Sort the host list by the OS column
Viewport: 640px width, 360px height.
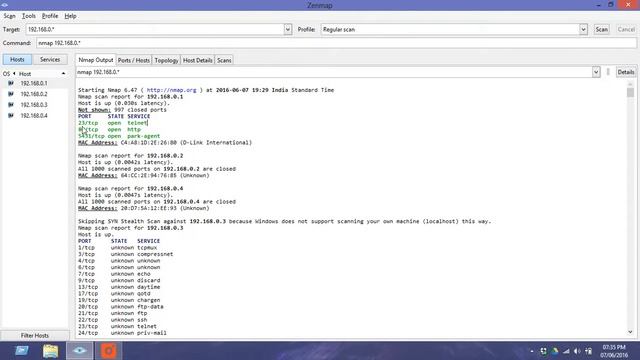point(6,74)
